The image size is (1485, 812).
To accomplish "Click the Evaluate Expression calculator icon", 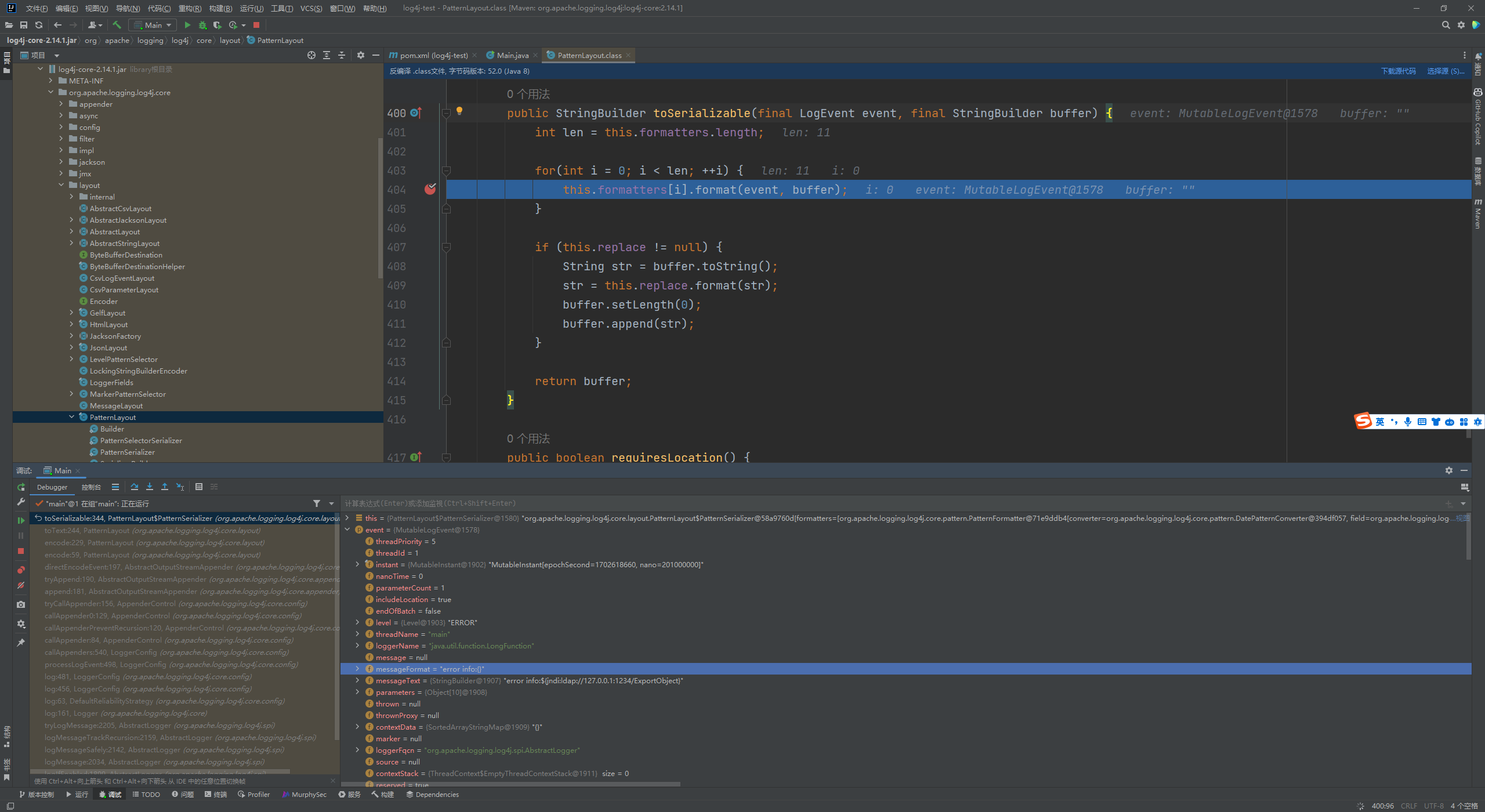I will pos(199,487).
